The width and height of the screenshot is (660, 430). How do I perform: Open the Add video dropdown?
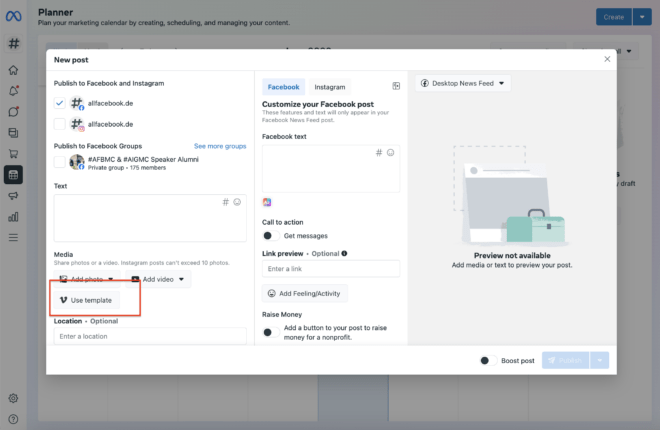pyautogui.click(x=158, y=279)
